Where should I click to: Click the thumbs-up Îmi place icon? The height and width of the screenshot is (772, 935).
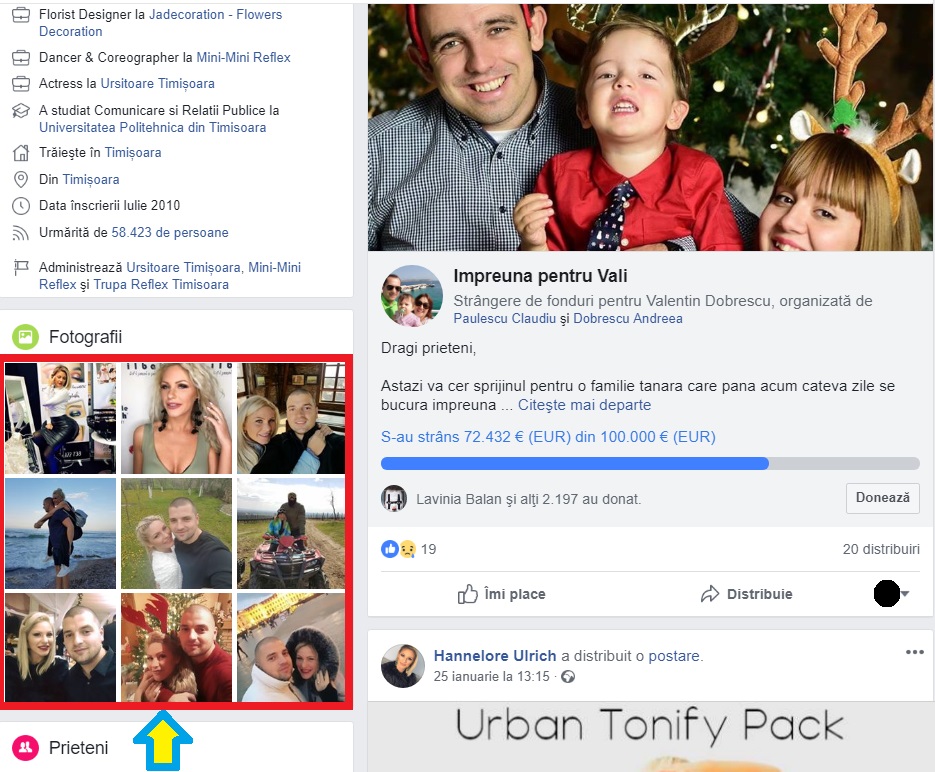[468, 594]
